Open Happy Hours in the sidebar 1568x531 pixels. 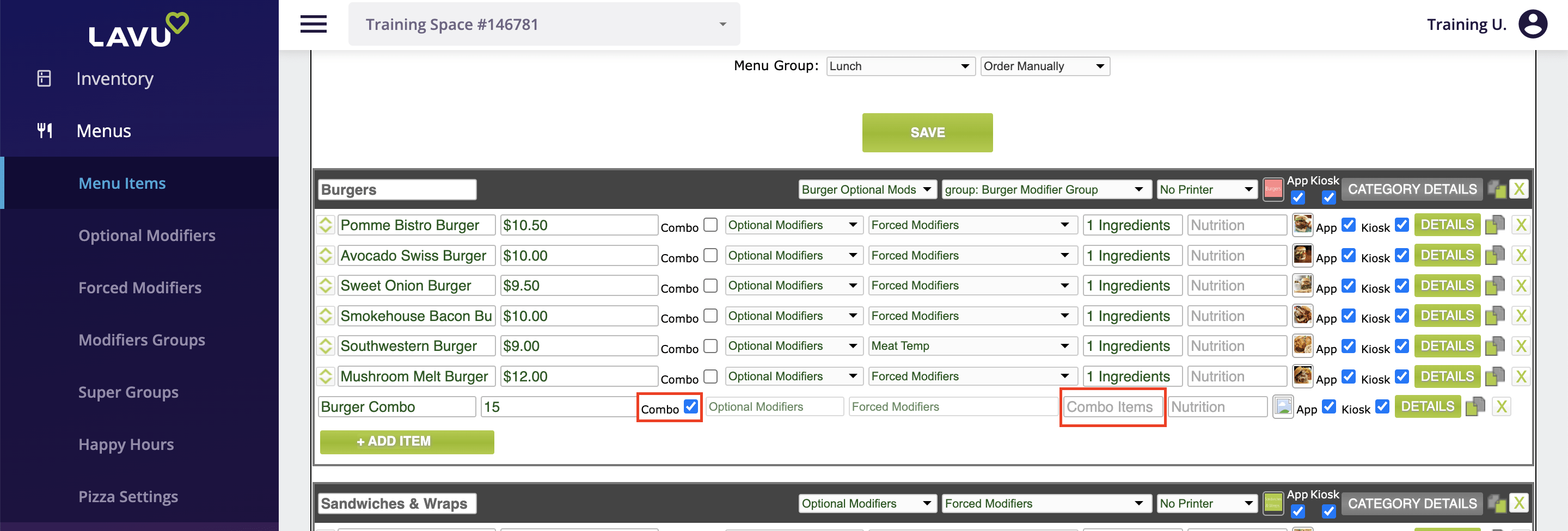click(126, 444)
